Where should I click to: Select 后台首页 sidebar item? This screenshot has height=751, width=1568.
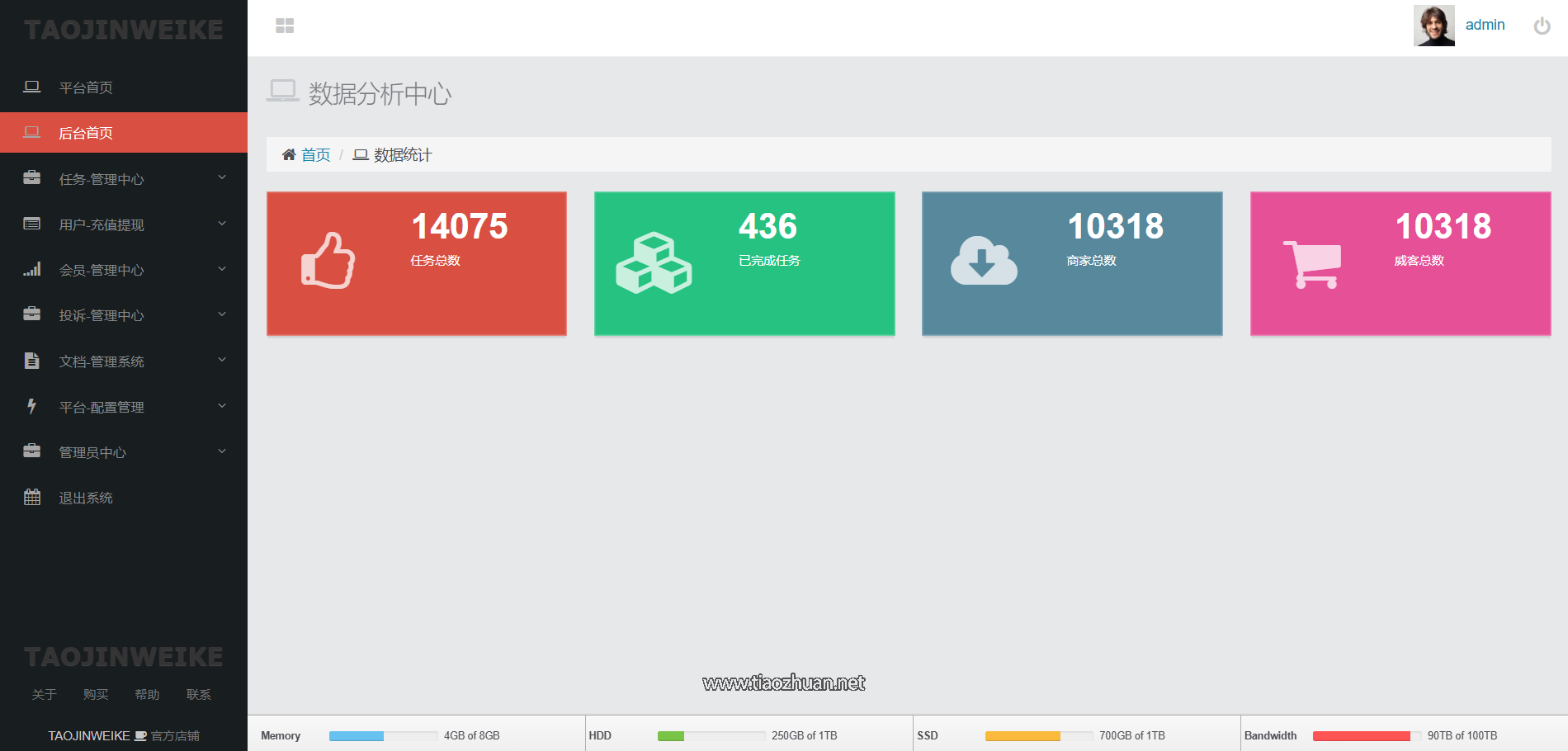pyautogui.click(x=86, y=133)
